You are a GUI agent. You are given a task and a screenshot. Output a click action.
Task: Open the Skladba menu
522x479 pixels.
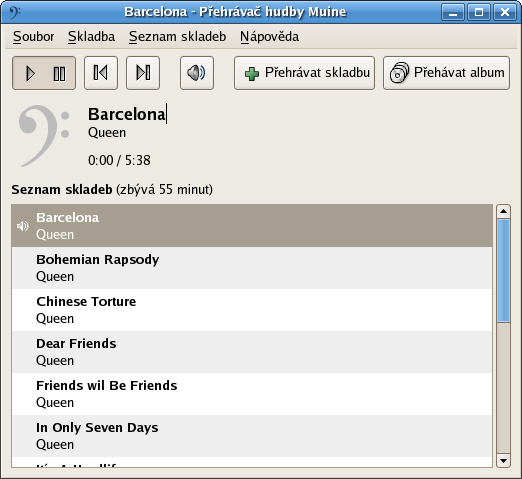(91, 36)
